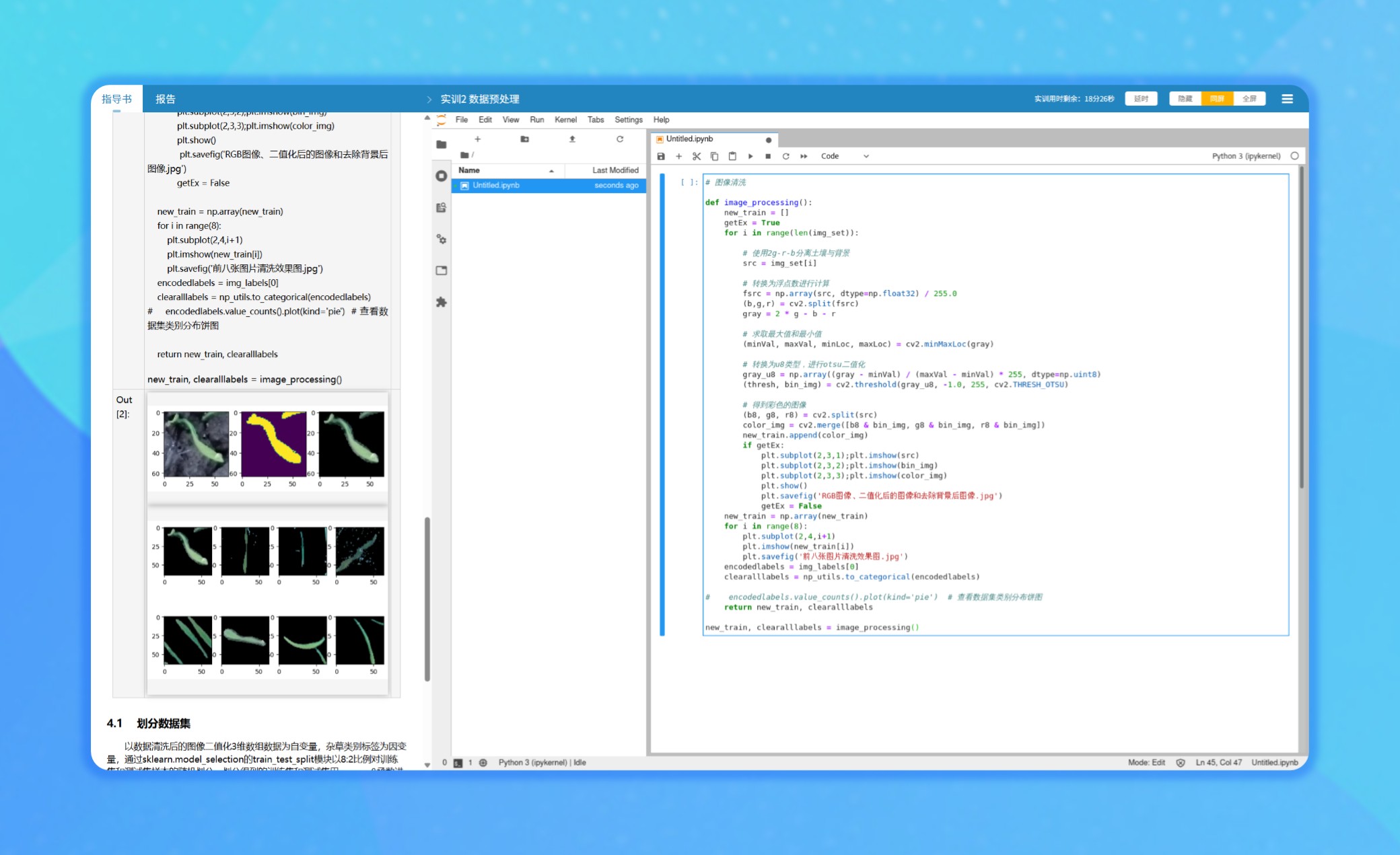Save the notebook with the floppy disk icon
The image size is (1400, 855).
661,156
